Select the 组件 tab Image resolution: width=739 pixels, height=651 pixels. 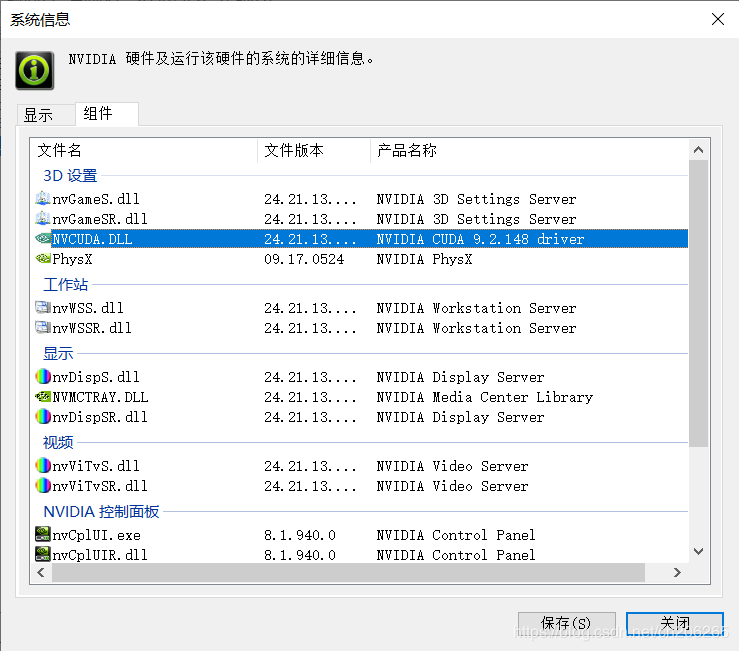(107, 114)
